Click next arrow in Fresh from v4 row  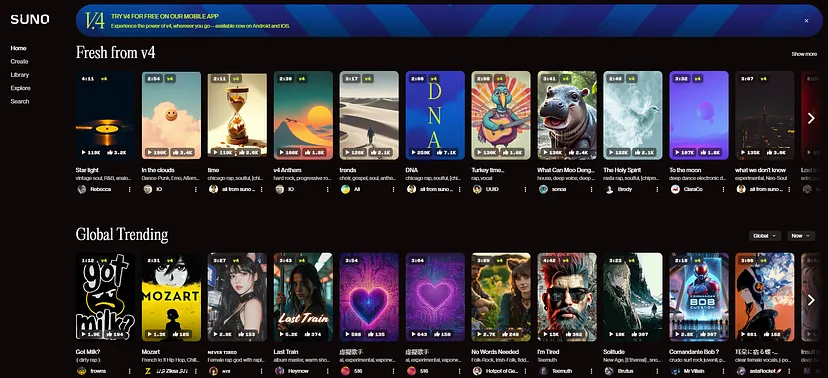(811, 118)
